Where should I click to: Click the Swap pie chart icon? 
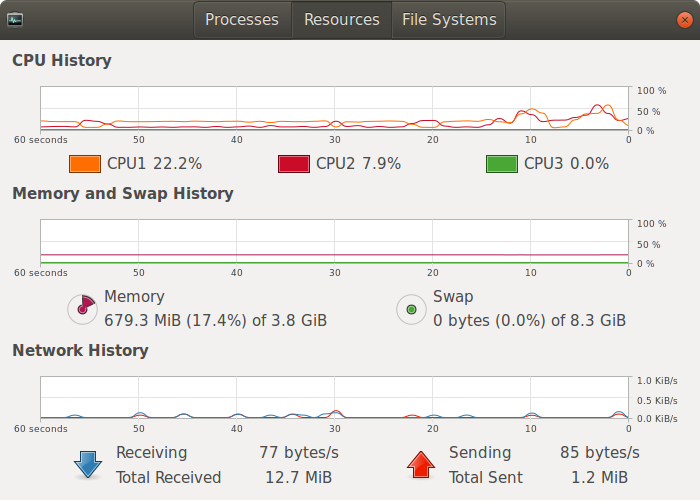click(411, 309)
